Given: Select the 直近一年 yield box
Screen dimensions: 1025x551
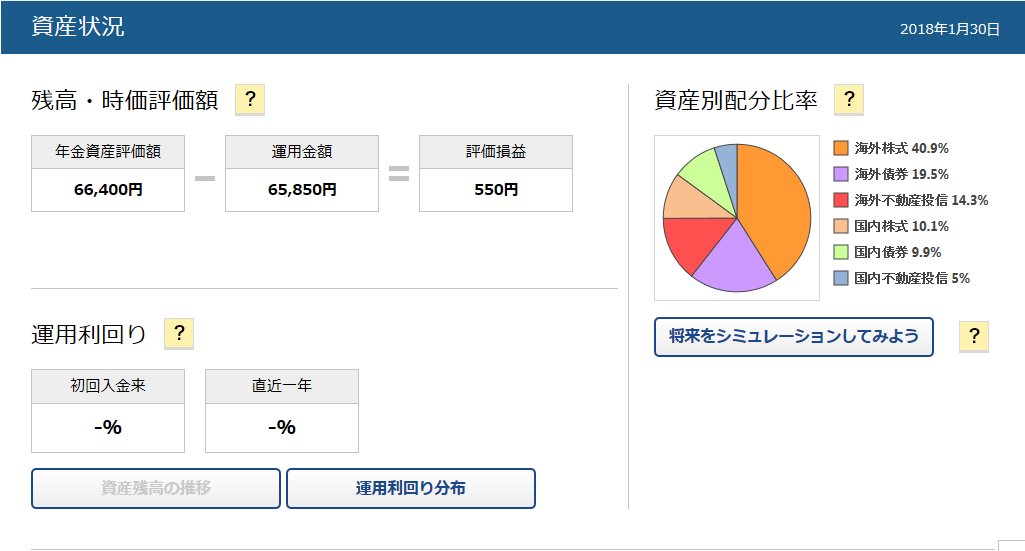Looking at the screenshot, I should 282,427.
